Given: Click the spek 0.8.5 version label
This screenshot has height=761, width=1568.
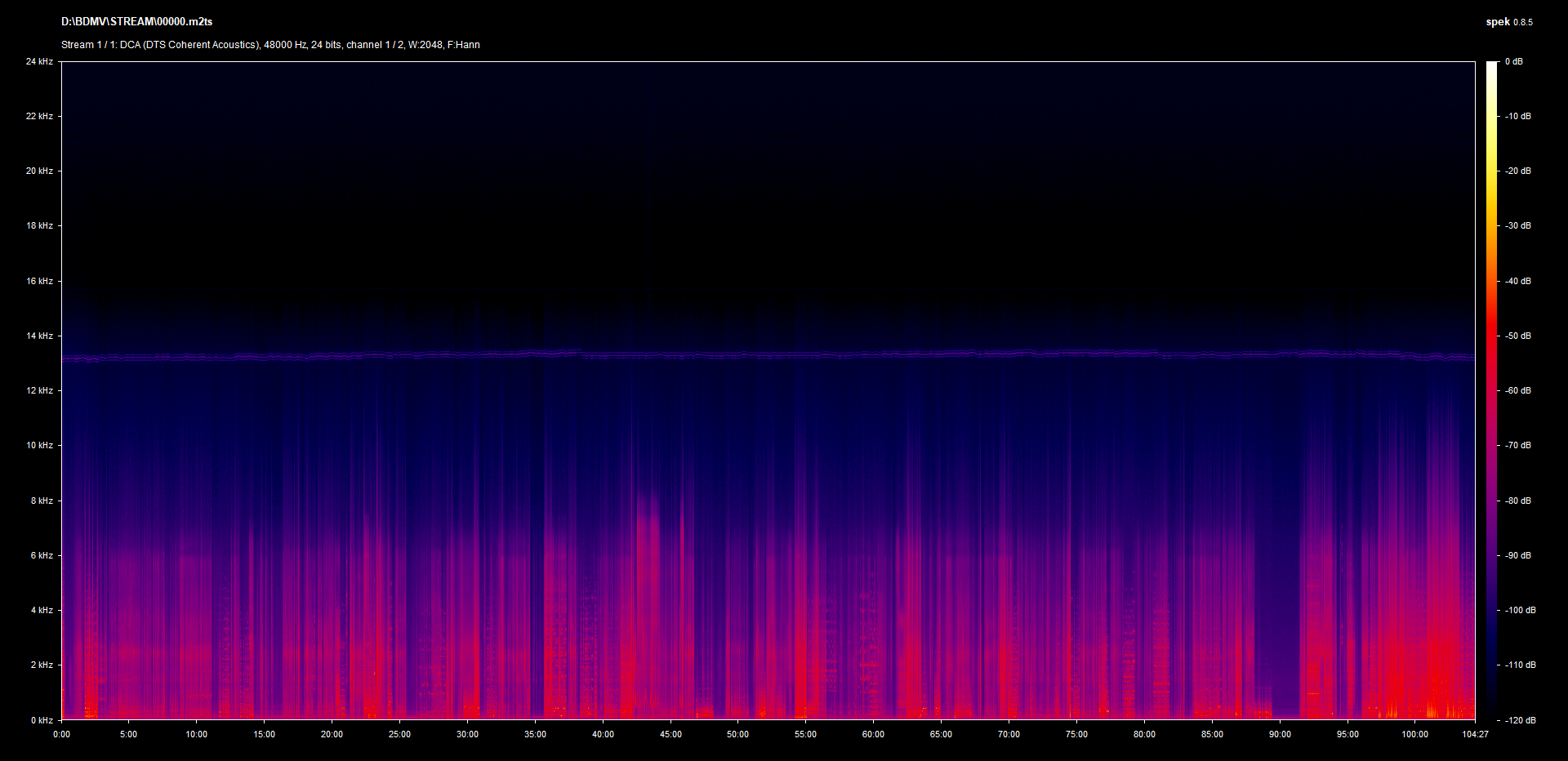Looking at the screenshot, I should click(1508, 22).
